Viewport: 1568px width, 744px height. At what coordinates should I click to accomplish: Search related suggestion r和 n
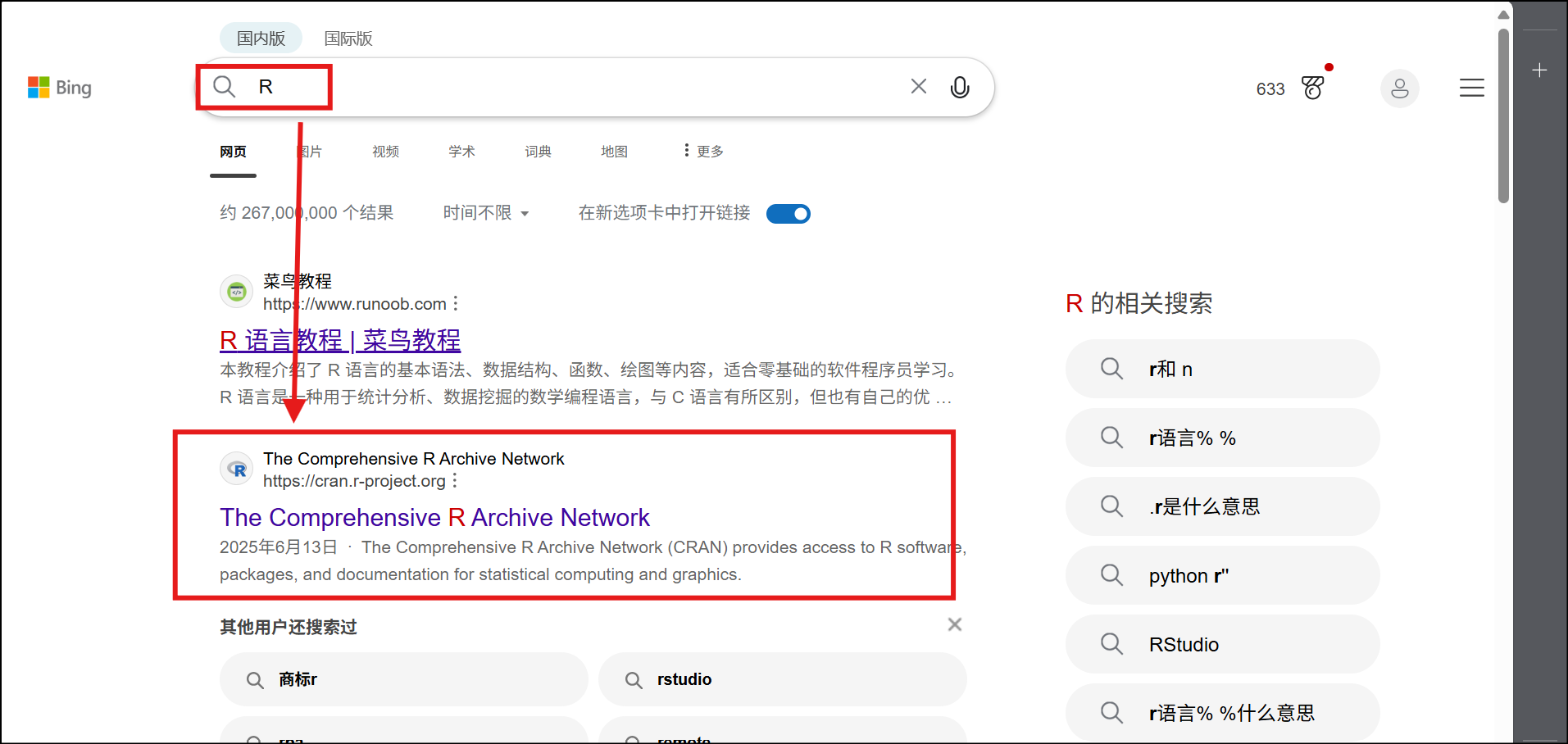click(x=1222, y=369)
